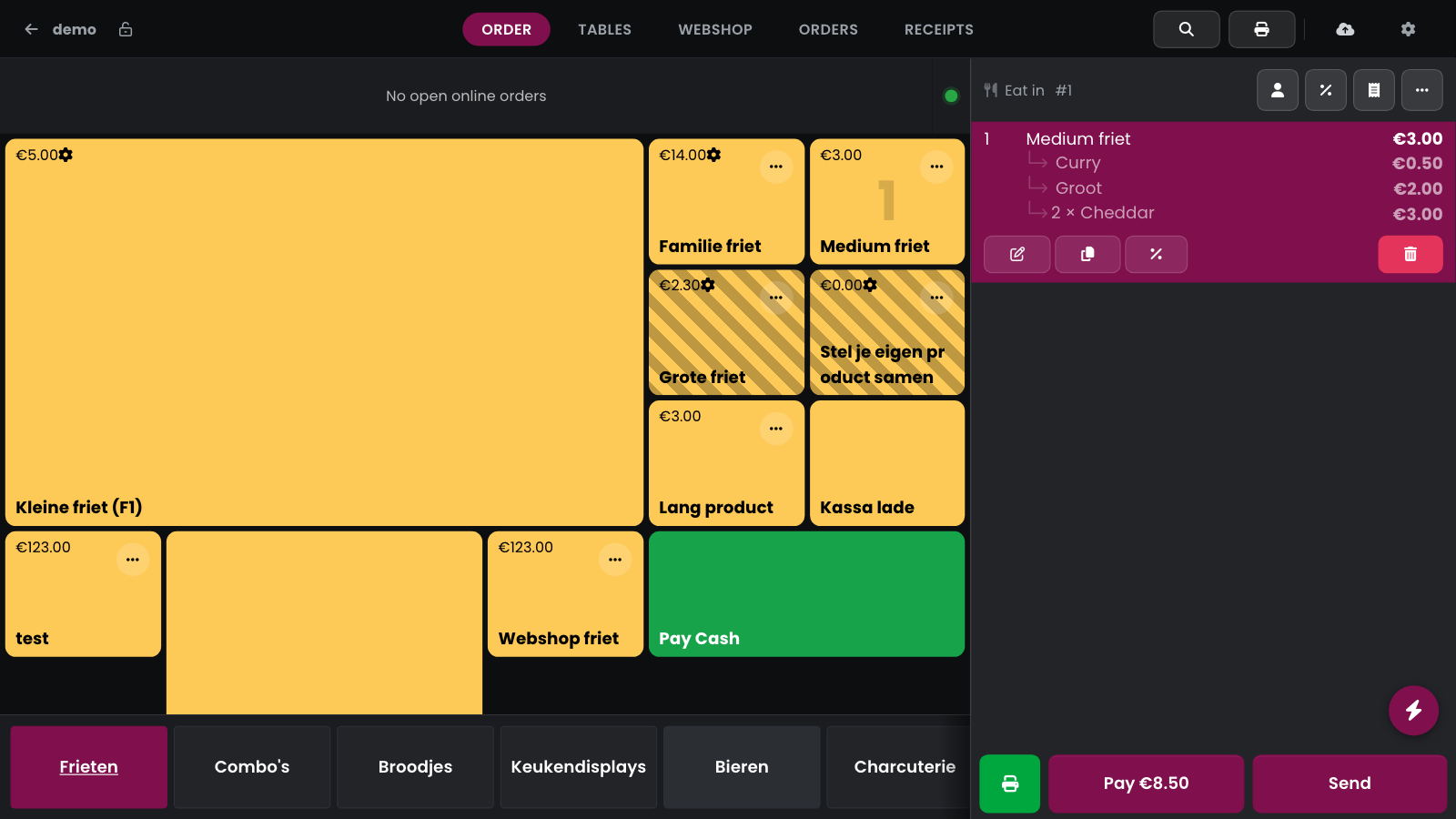This screenshot has width=1456, height=819.
Task: Add Kleine friet (F1) to the order
Action: point(324,332)
